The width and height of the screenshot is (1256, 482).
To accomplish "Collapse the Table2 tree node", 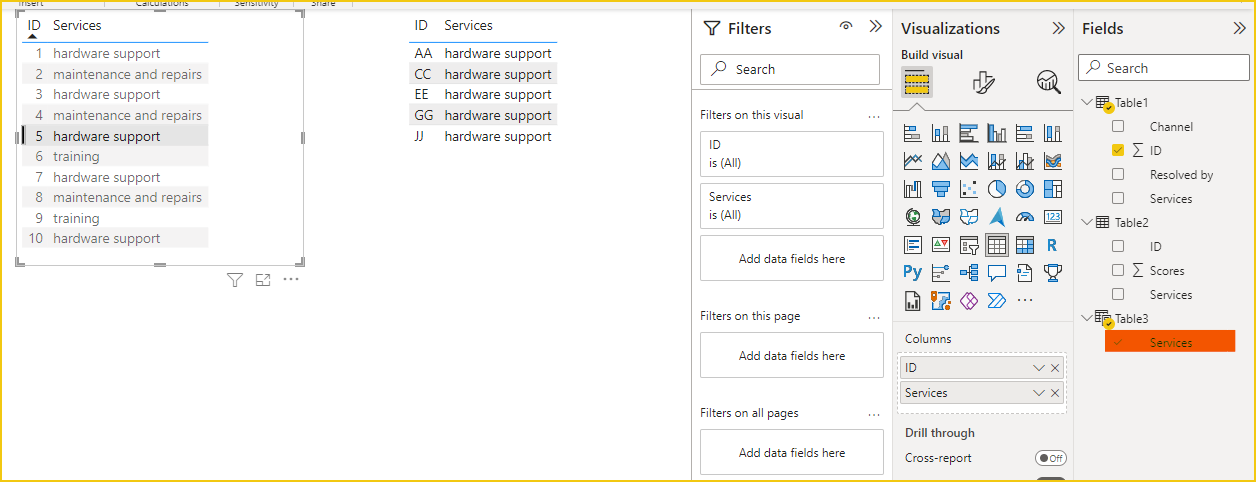I will [1088, 222].
